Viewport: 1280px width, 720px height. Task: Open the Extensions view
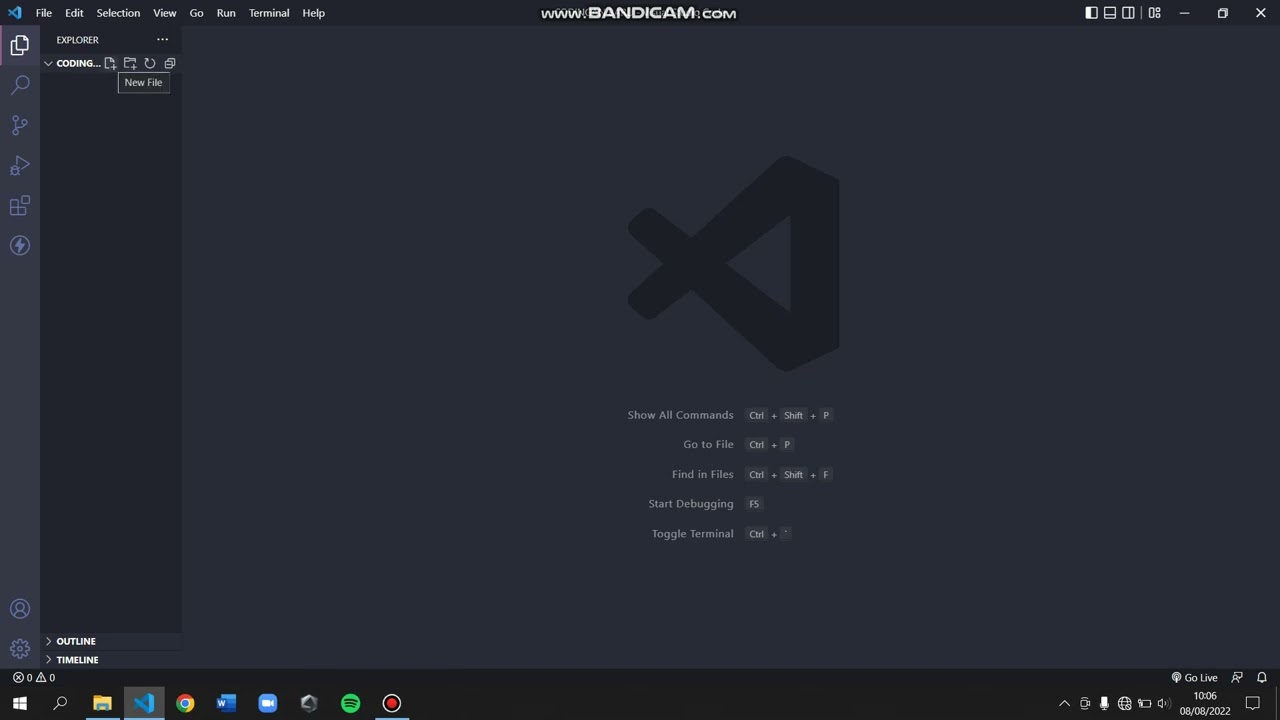click(20, 205)
